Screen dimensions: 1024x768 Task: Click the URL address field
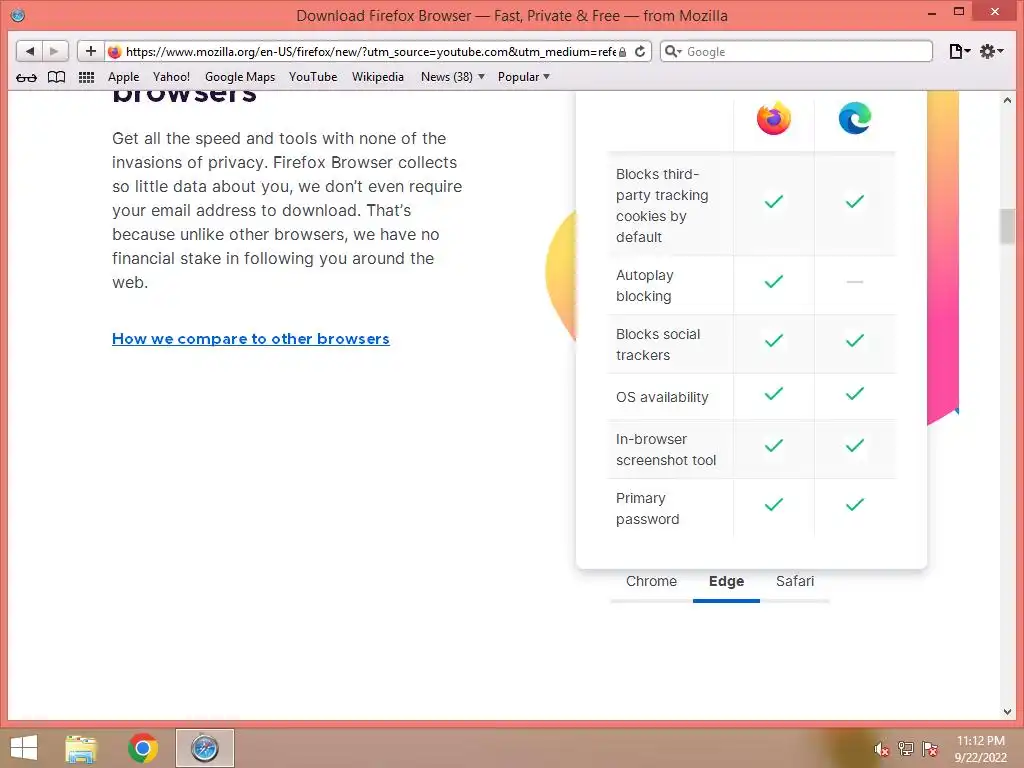[x=370, y=52]
